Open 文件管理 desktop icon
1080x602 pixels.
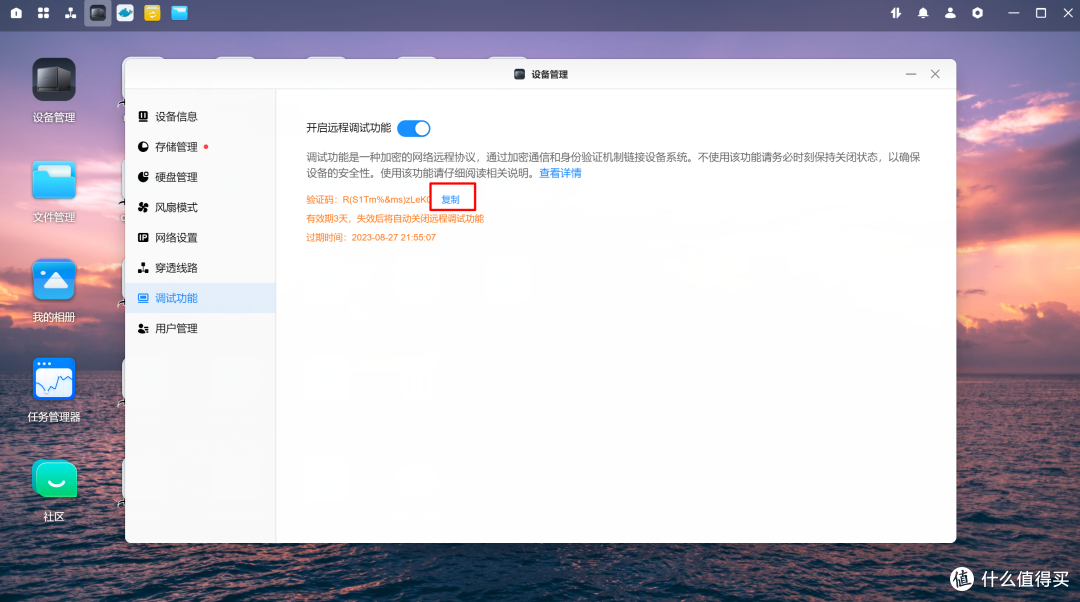[54, 191]
